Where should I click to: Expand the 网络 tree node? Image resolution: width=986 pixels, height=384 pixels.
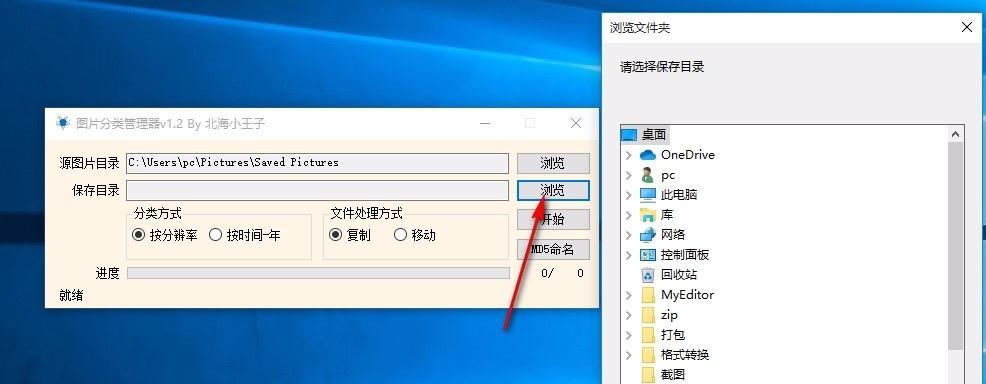coord(628,235)
